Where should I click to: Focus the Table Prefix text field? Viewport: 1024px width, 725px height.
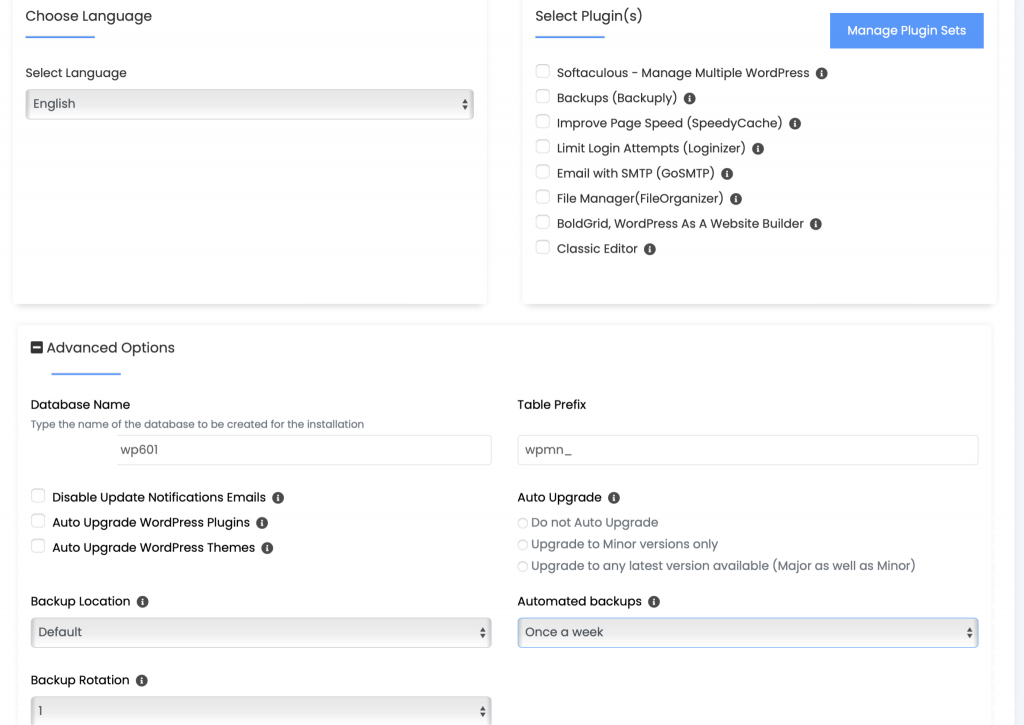coord(747,450)
